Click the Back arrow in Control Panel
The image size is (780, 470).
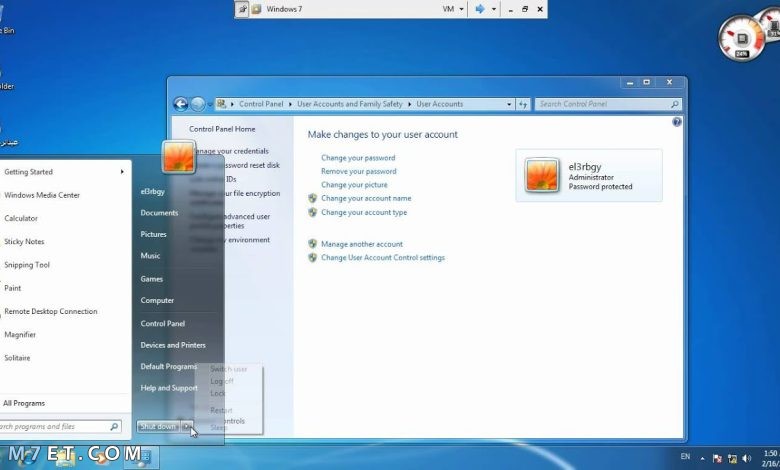pyautogui.click(x=181, y=104)
